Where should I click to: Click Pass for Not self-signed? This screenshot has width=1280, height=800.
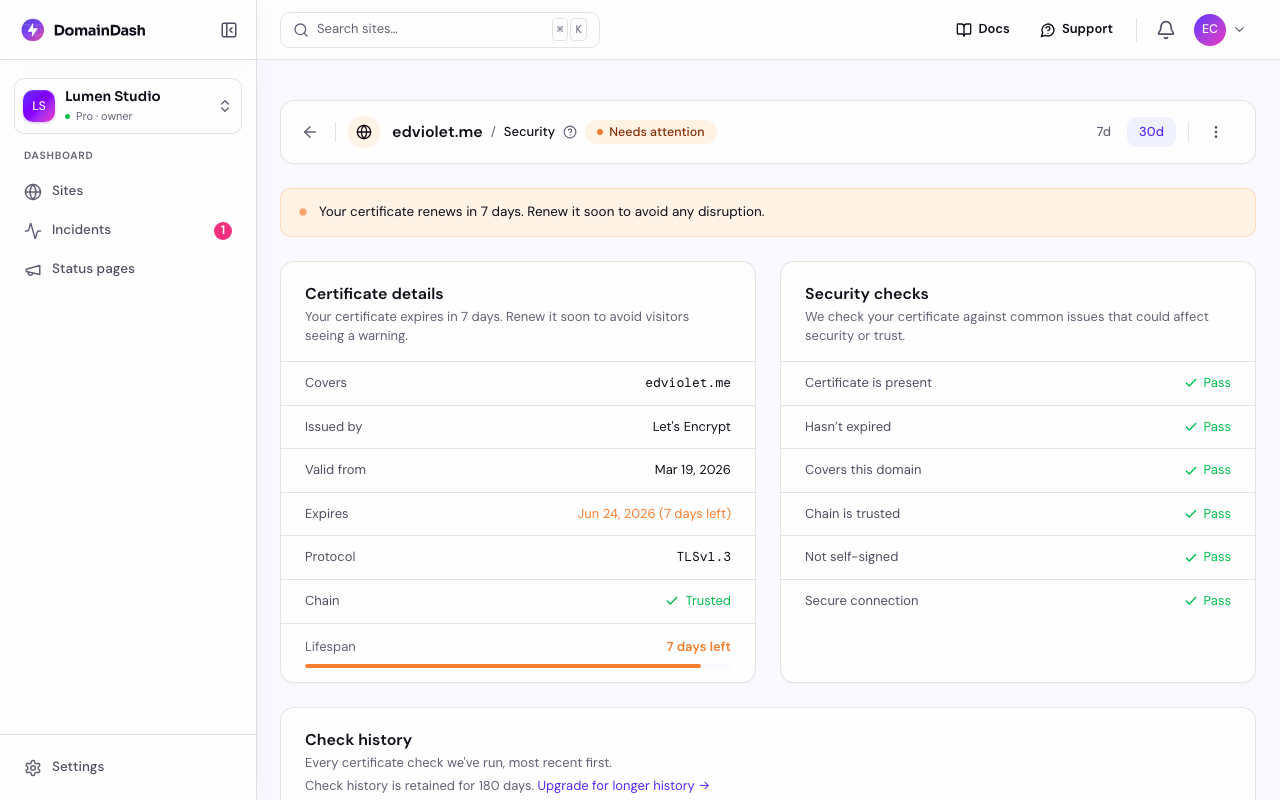pos(1208,557)
